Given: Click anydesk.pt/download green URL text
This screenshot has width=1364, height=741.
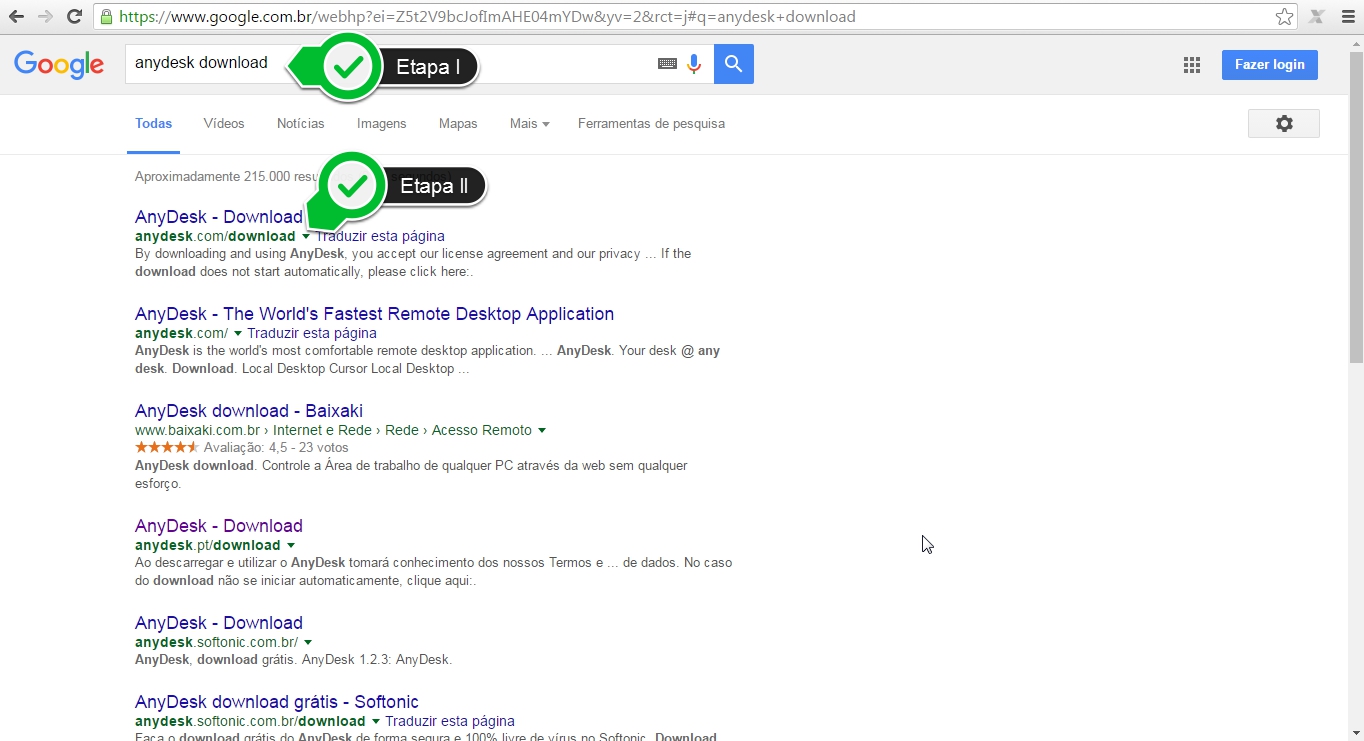Looking at the screenshot, I should (208, 545).
